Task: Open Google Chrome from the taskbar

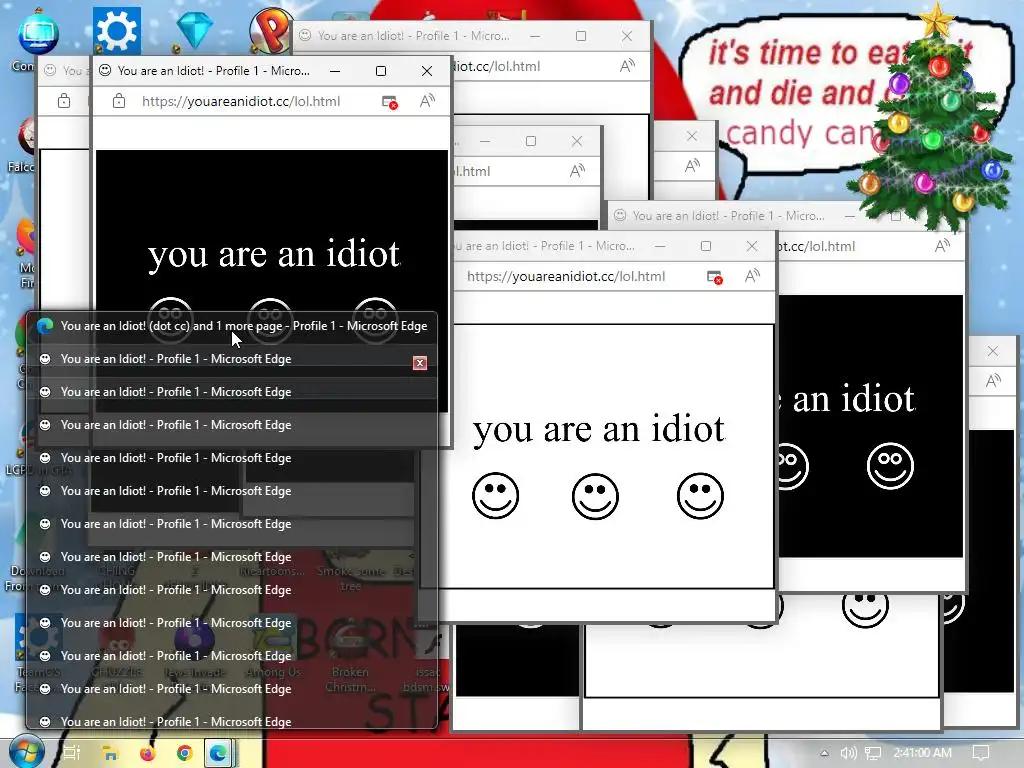Action: point(184,754)
